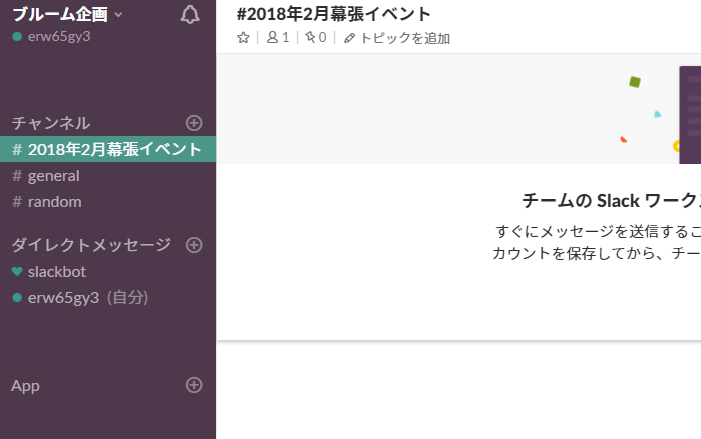This screenshot has height=439, width=701.
Task: Click the ダイレクトメッセージ section header
Action: click(91, 245)
